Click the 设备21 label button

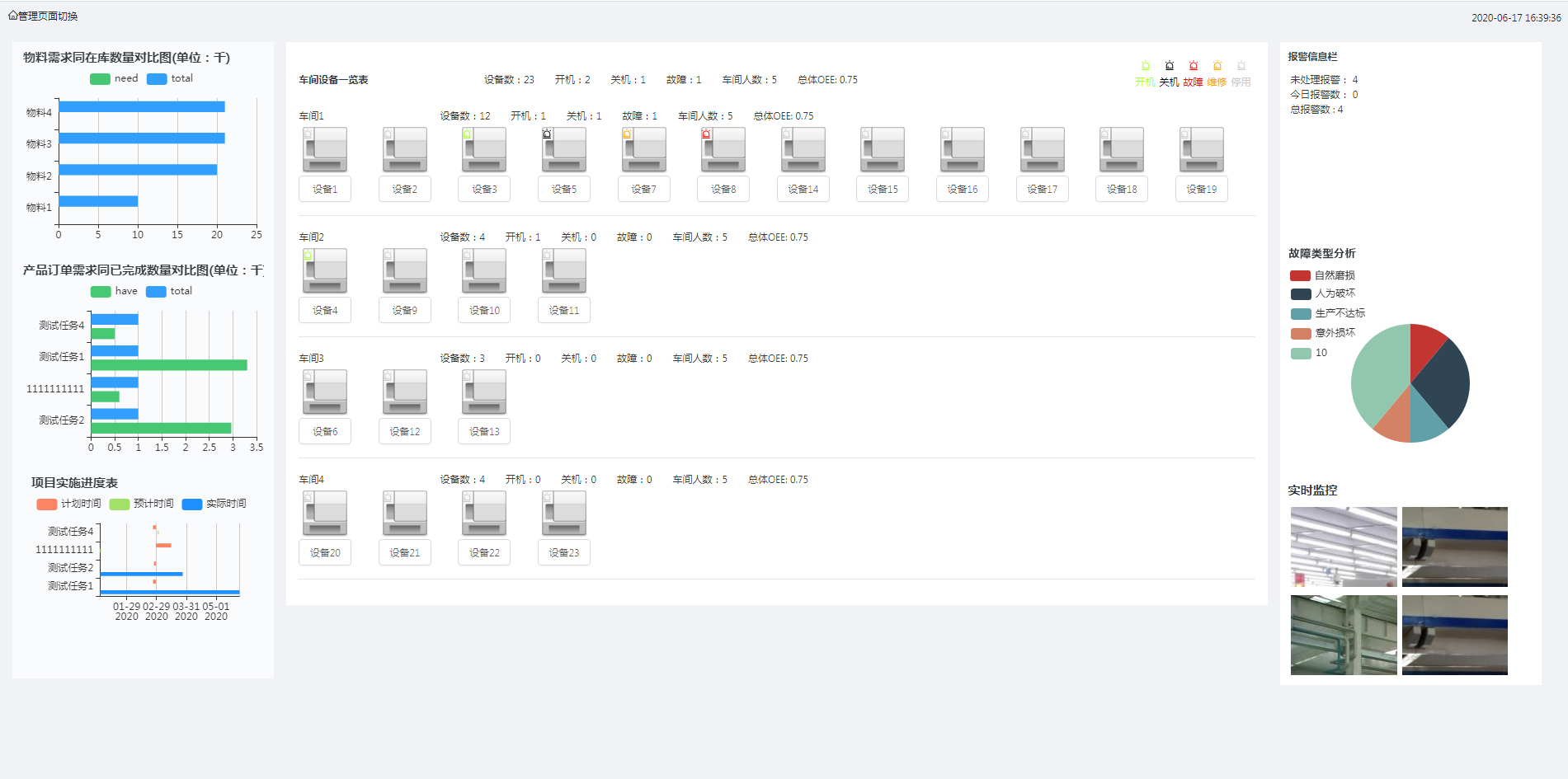(x=404, y=553)
